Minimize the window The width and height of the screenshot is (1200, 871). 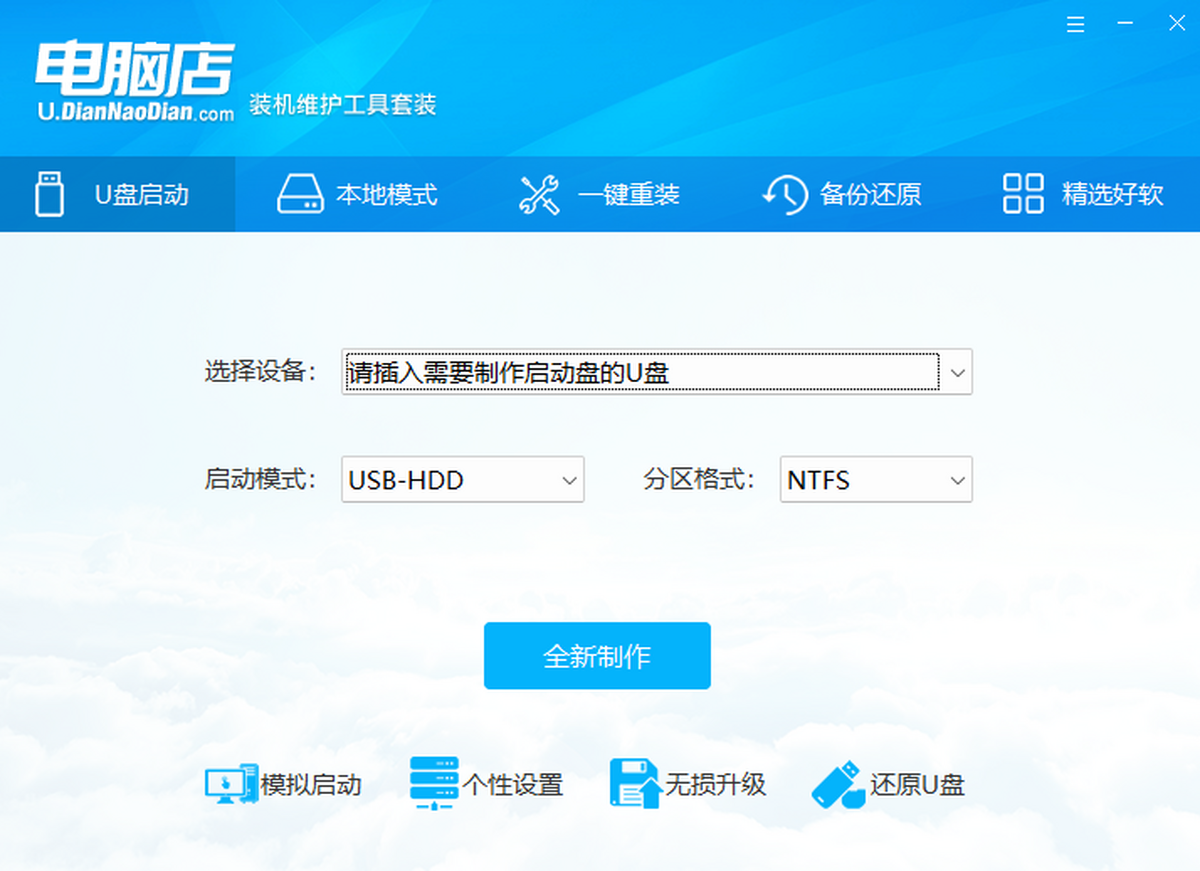pyautogui.click(x=1127, y=25)
